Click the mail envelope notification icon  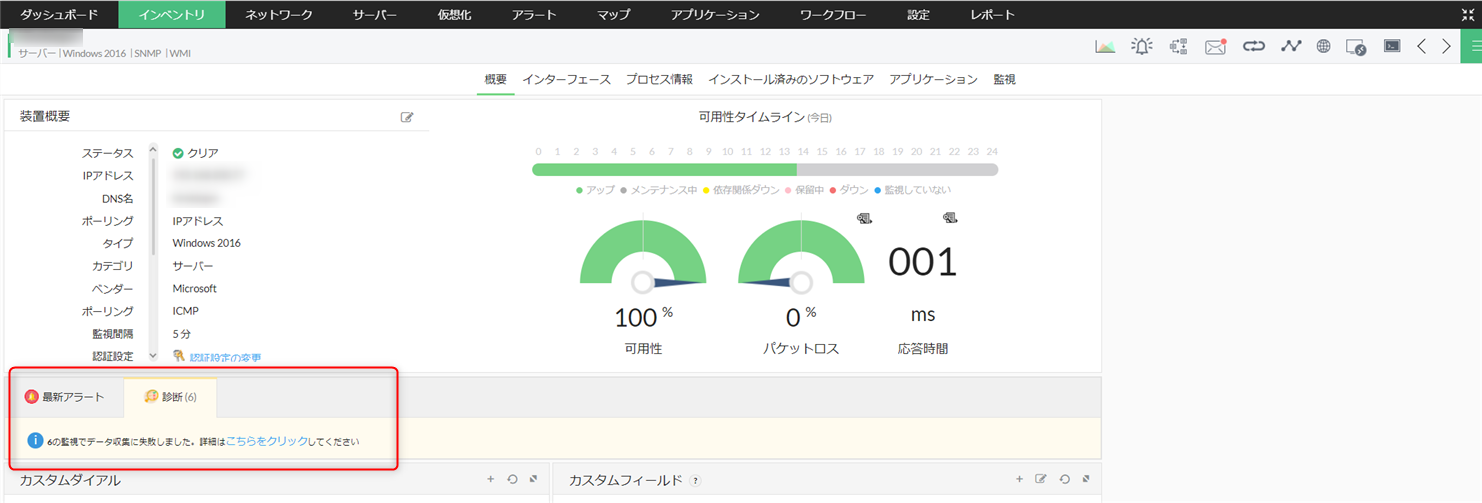pyautogui.click(x=1215, y=47)
